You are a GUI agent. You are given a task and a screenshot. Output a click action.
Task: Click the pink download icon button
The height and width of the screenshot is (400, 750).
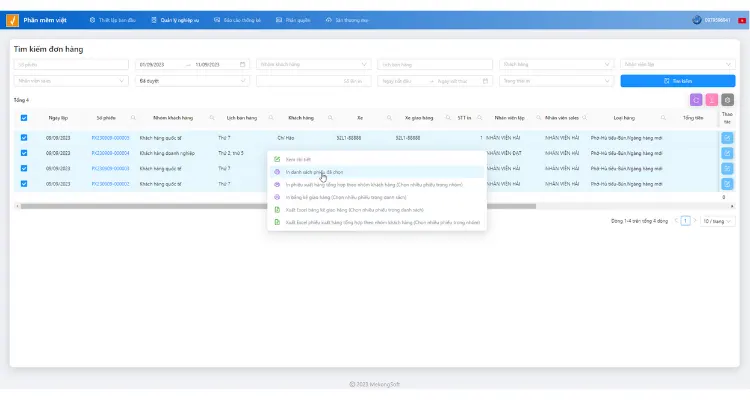tap(712, 100)
